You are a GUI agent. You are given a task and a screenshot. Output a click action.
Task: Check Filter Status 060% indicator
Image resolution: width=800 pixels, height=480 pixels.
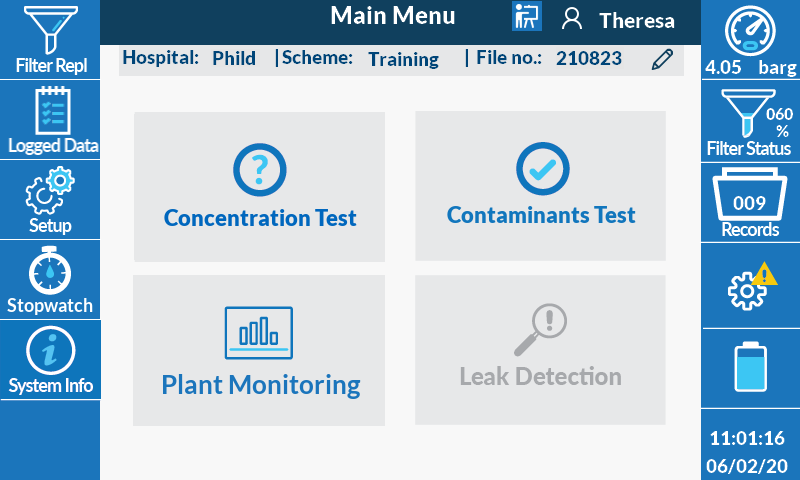pyautogui.click(x=750, y=122)
